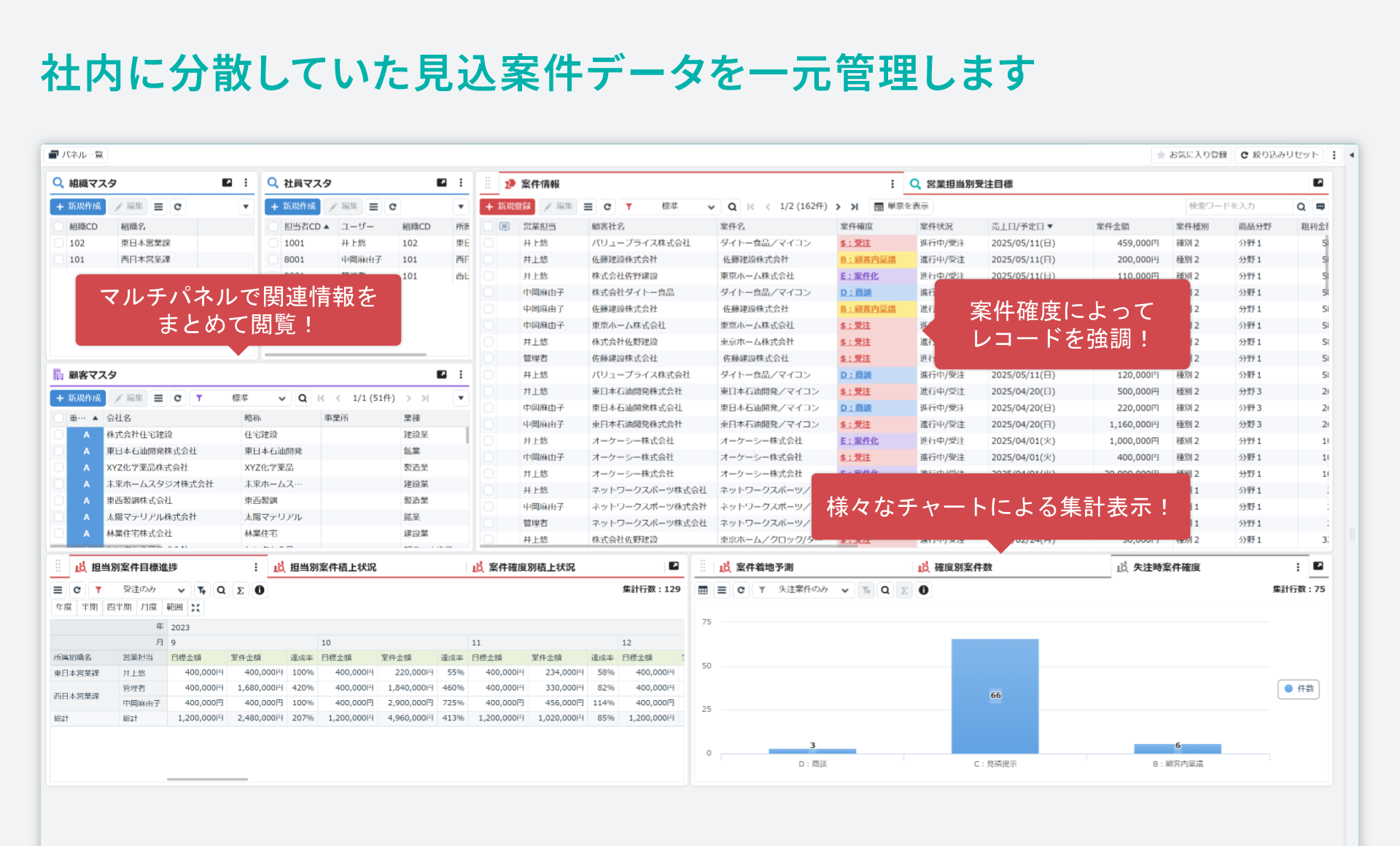Viewport: 1400px width, 846px height.
Task: Click the 単票を表示 button
Action: (x=902, y=206)
